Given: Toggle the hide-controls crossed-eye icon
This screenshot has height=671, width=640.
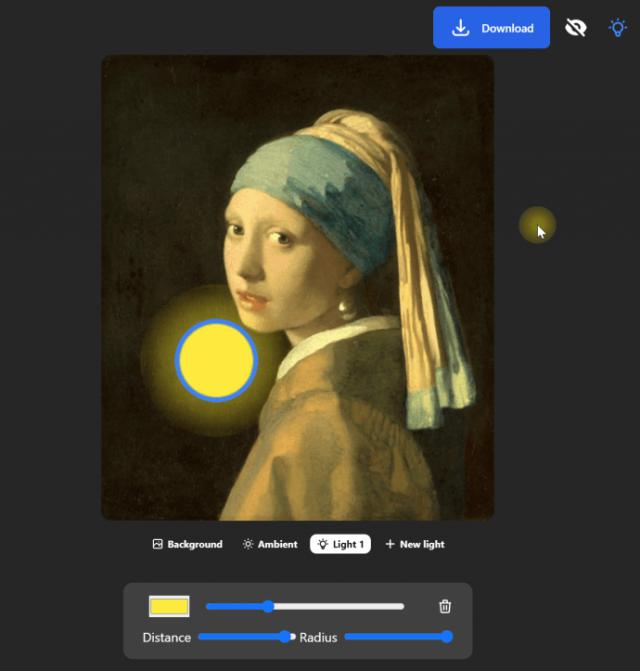Looking at the screenshot, I should click(x=575, y=28).
